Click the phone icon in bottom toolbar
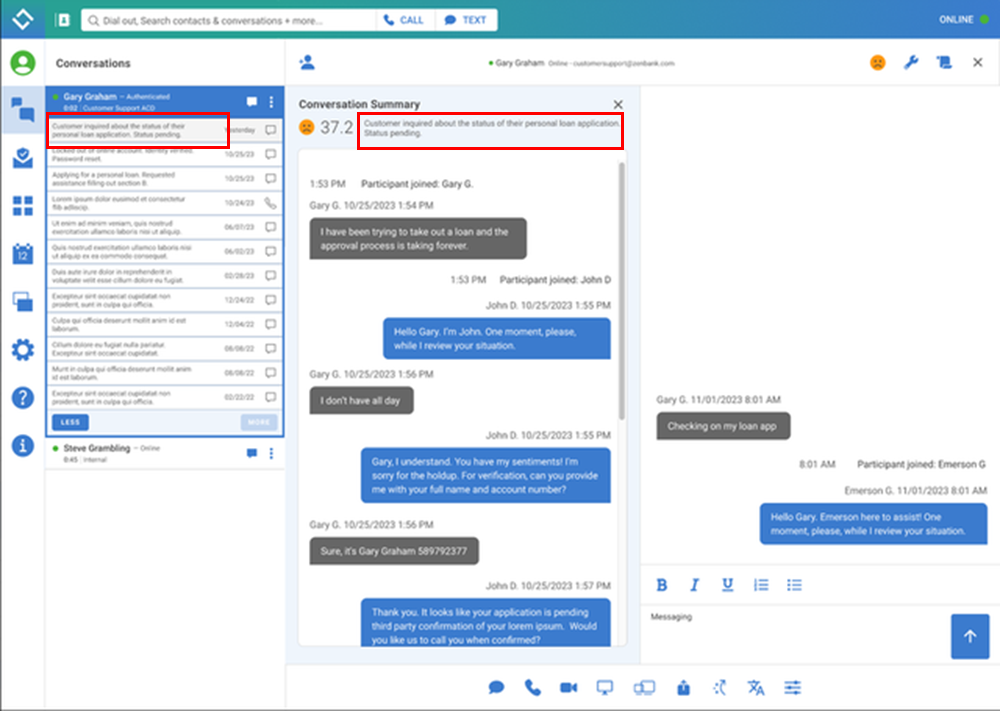Screen dimensions: 1000x711 pos(532,688)
